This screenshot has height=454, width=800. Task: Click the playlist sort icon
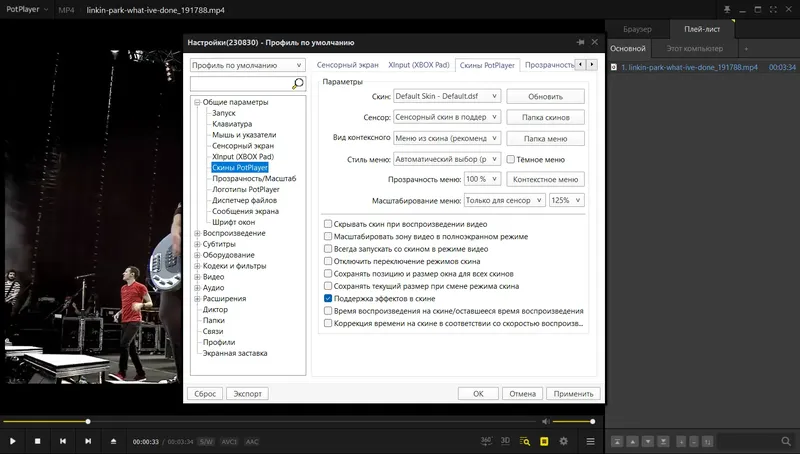pos(707,442)
